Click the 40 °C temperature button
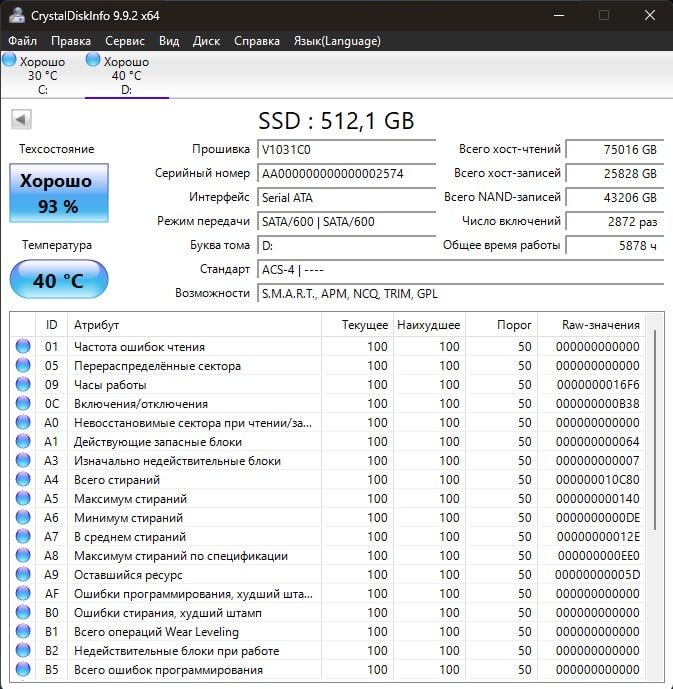Viewport: 673px width, 689px height. [x=59, y=279]
